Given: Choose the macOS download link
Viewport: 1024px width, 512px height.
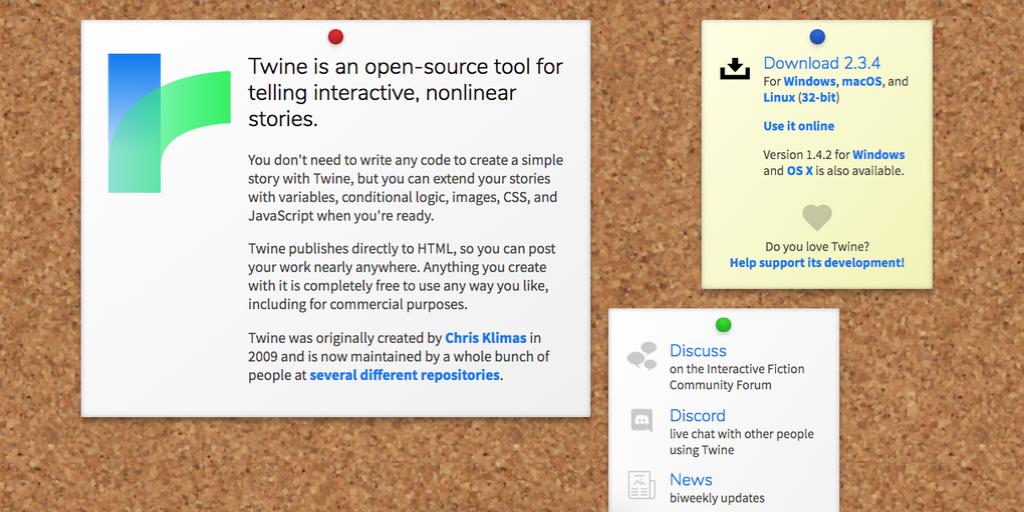Looking at the screenshot, I should click(x=862, y=82).
